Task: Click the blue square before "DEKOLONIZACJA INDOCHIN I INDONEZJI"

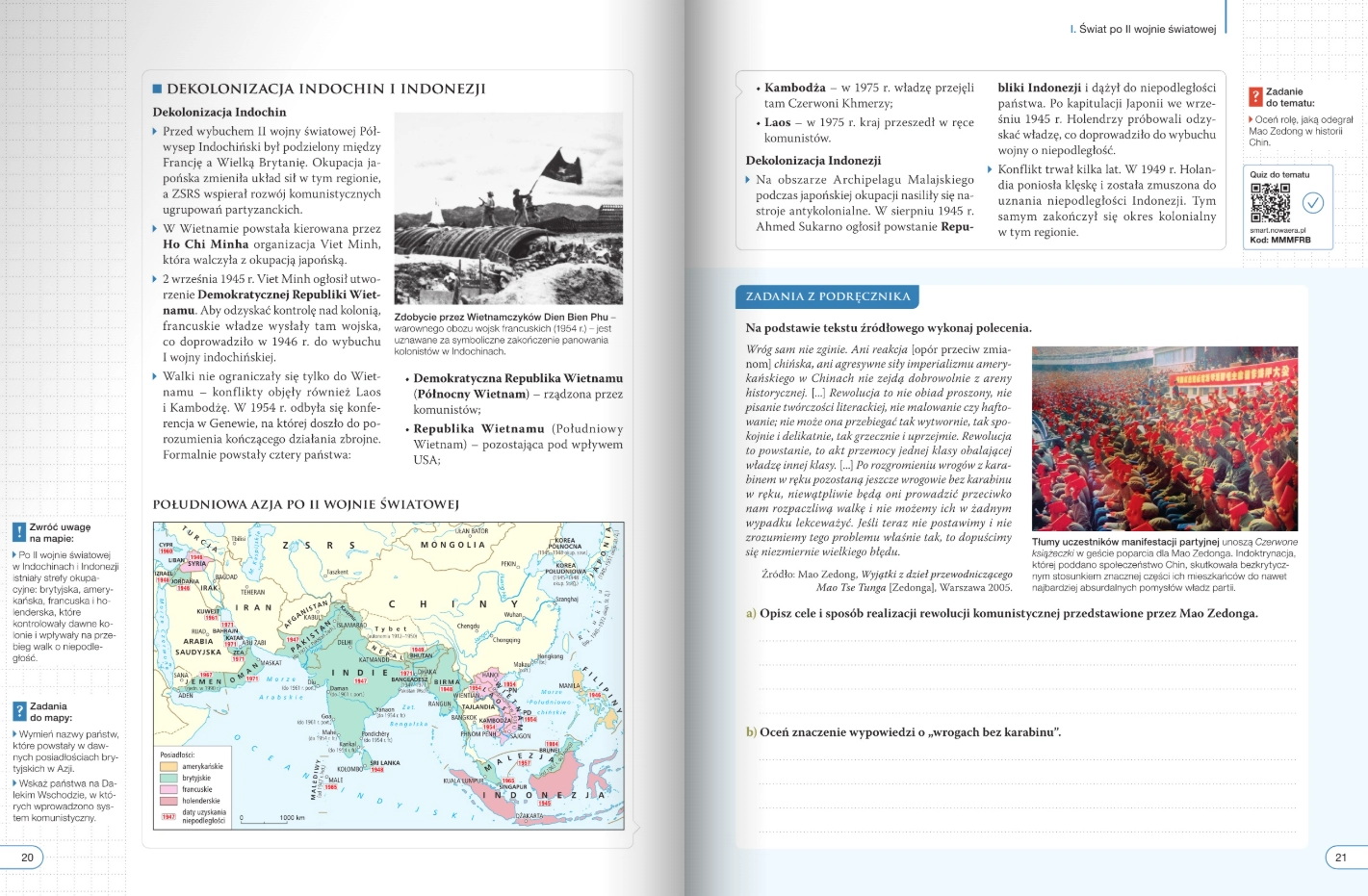Action: click(x=157, y=89)
